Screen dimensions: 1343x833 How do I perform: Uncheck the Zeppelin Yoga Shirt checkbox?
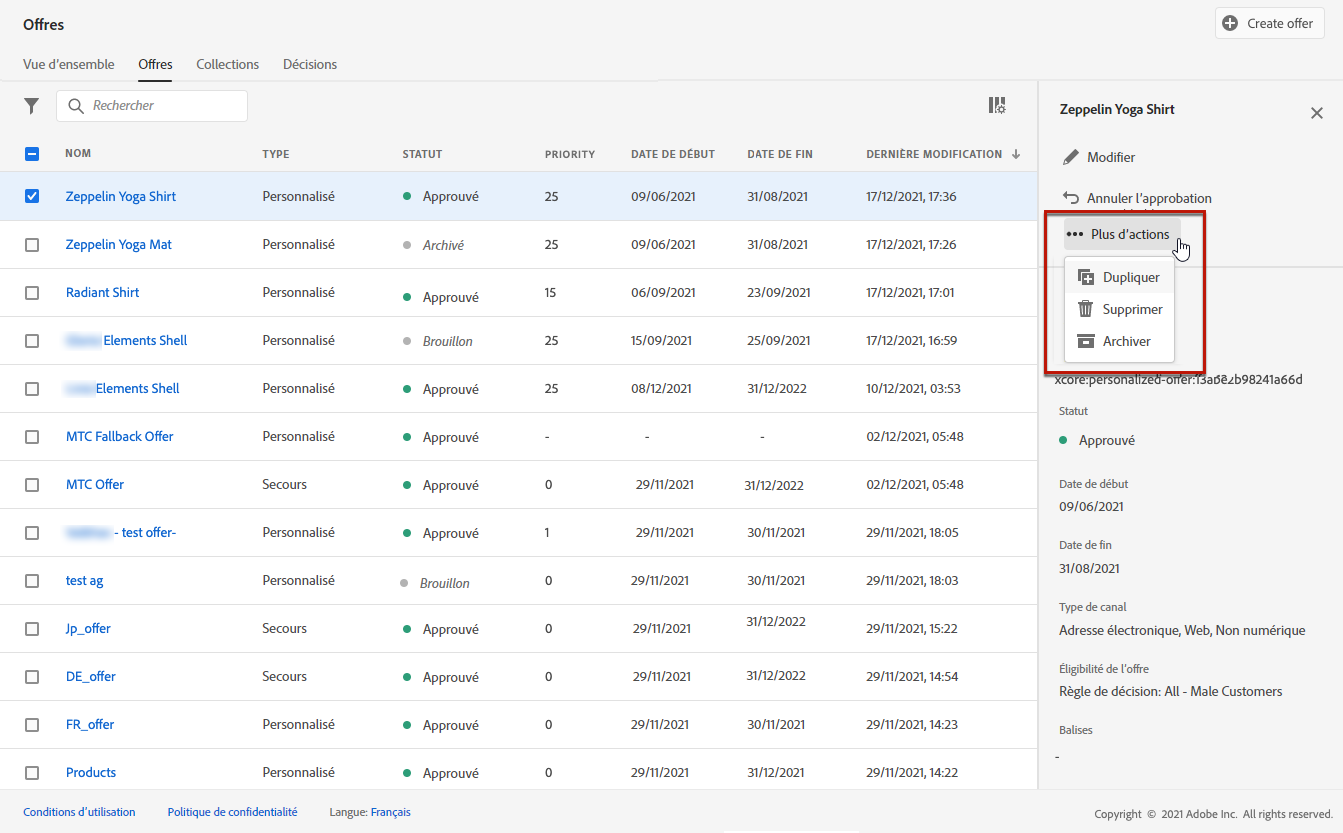[x=32, y=196]
